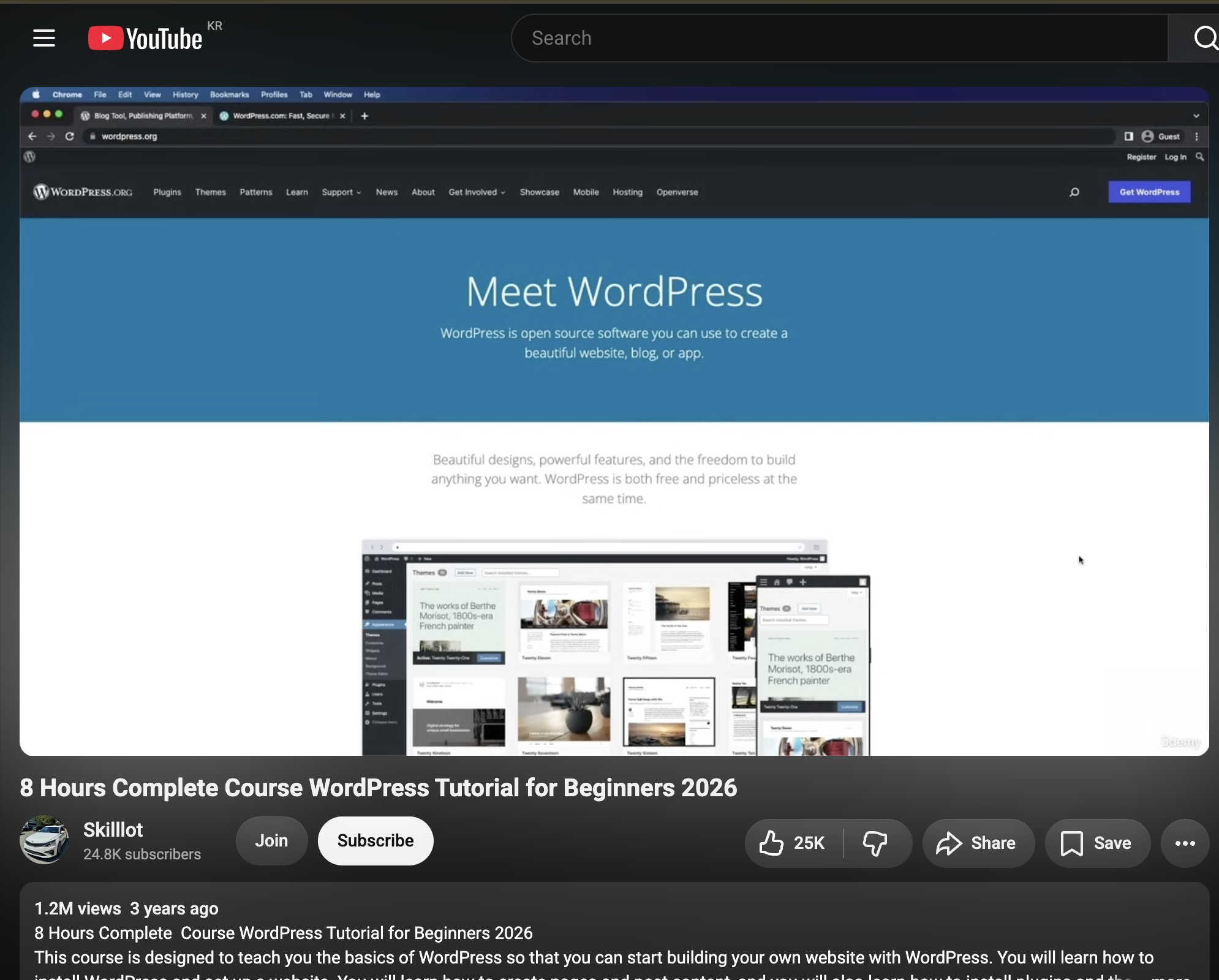The width and height of the screenshot is (1219, 980).
Task: Open the Skilllot channel avatar
Action: (x=44, y=840)
